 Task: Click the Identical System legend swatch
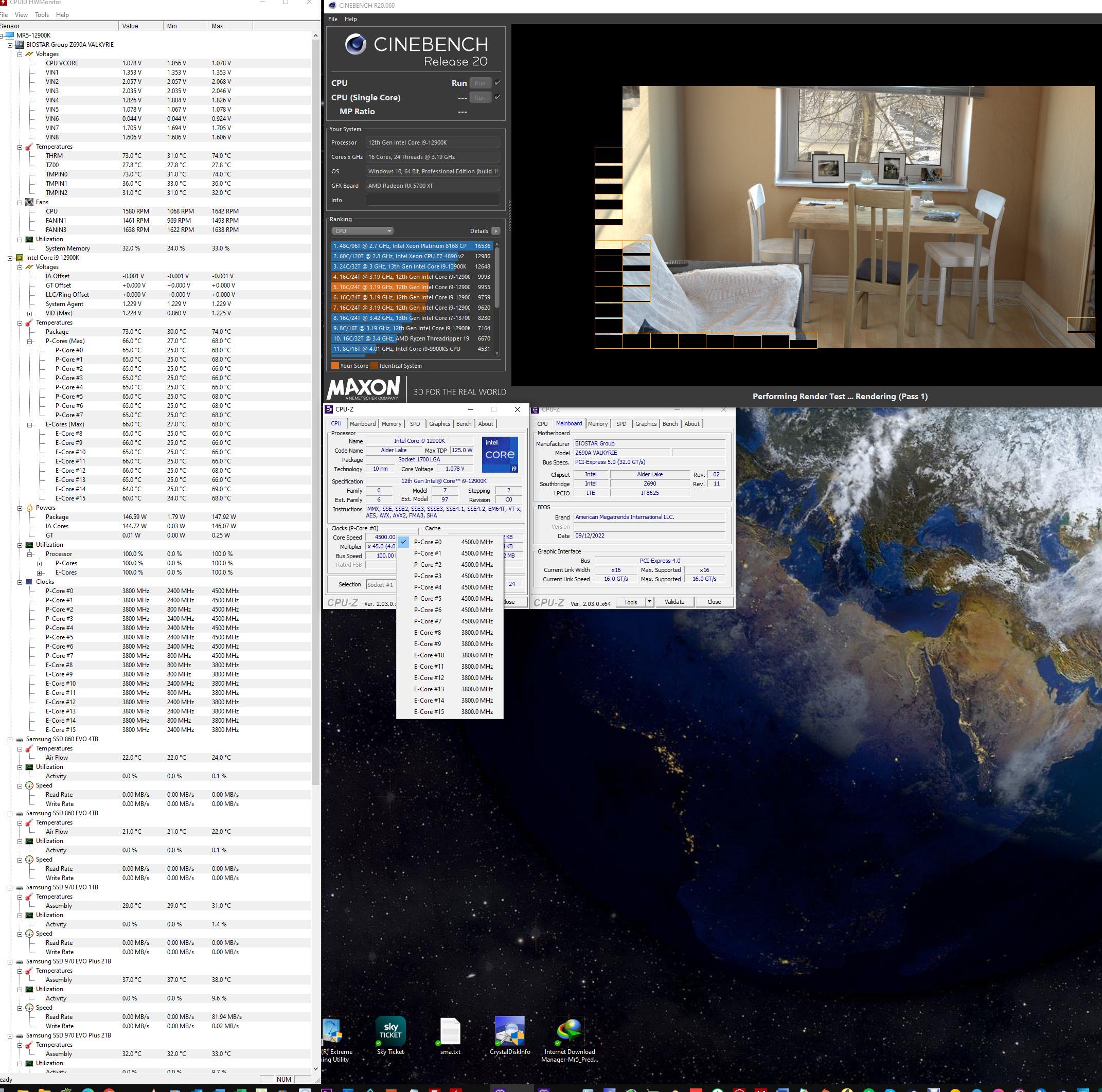(x=374, y=366)
